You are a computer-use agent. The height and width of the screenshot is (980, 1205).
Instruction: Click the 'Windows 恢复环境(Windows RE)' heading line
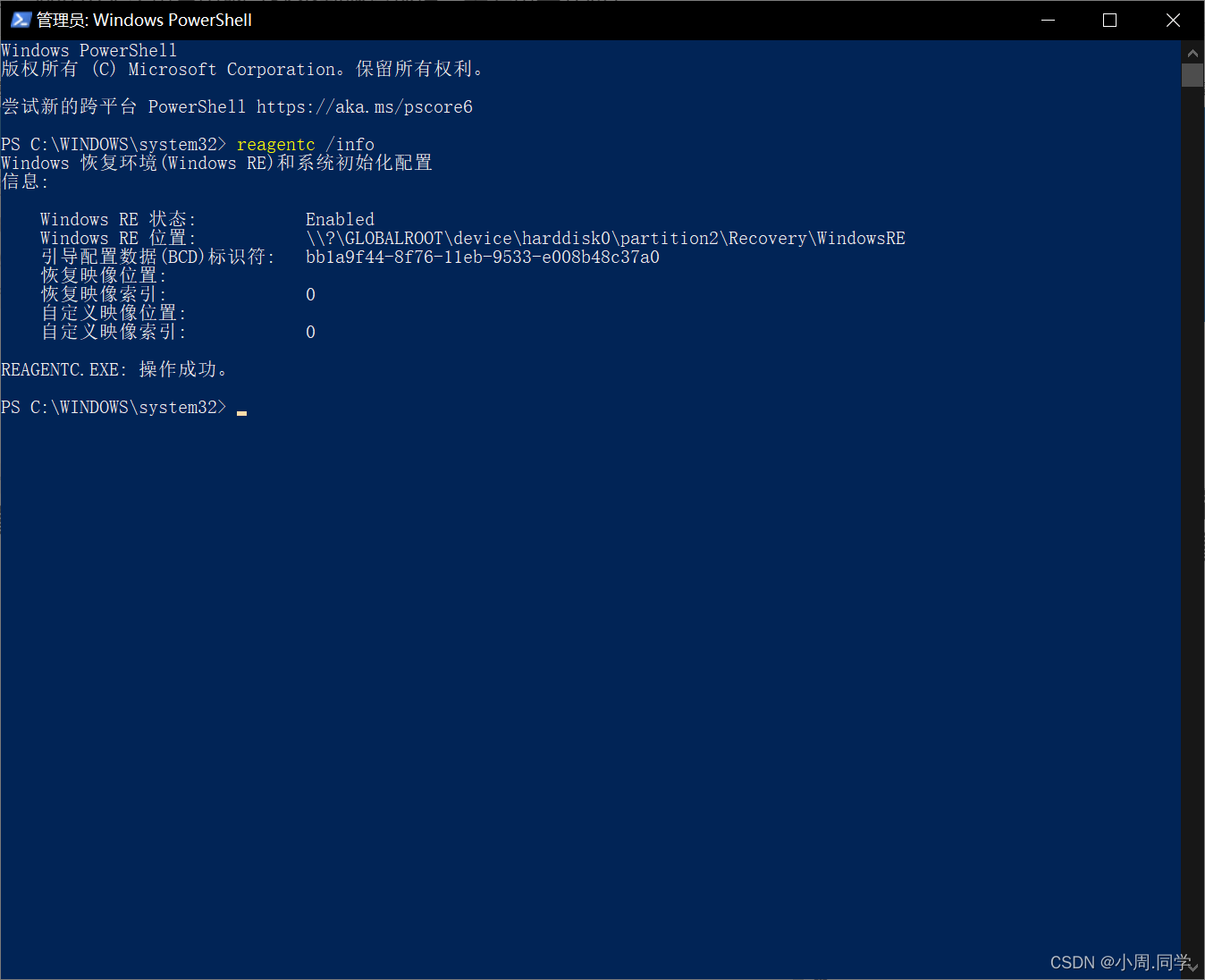click(216, 163)
